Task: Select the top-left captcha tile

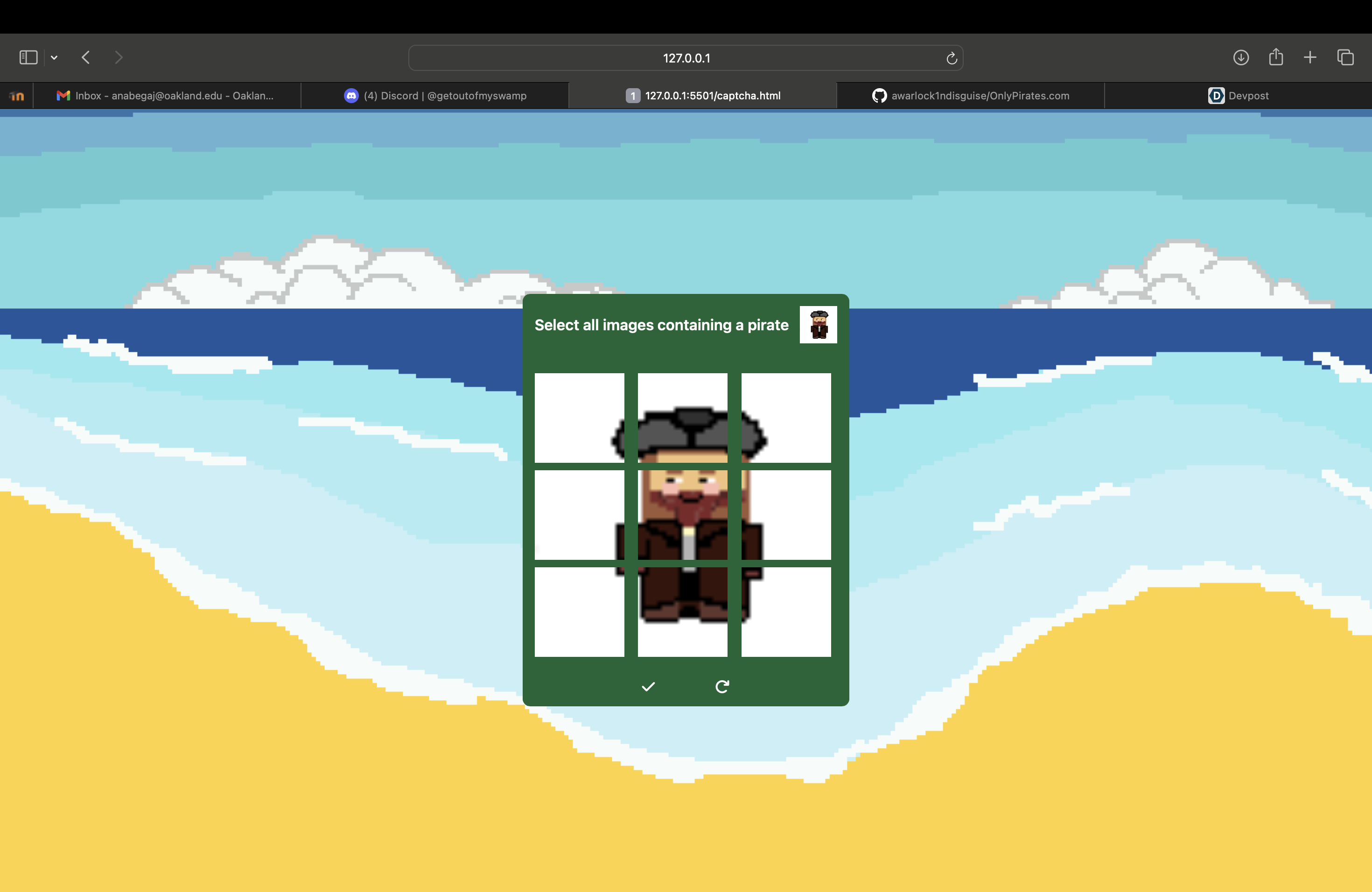Action: click(579, 418)
